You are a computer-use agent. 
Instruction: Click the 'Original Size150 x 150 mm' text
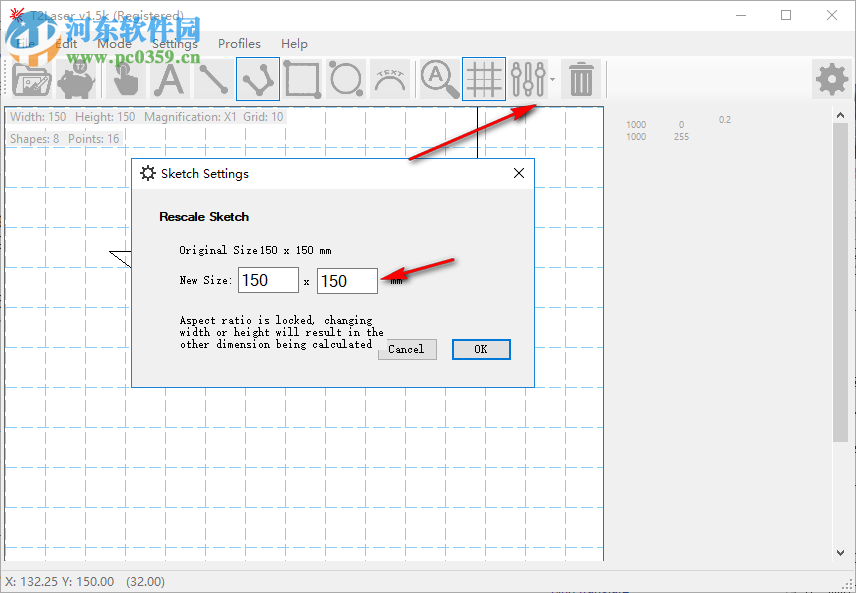(255, 251)
